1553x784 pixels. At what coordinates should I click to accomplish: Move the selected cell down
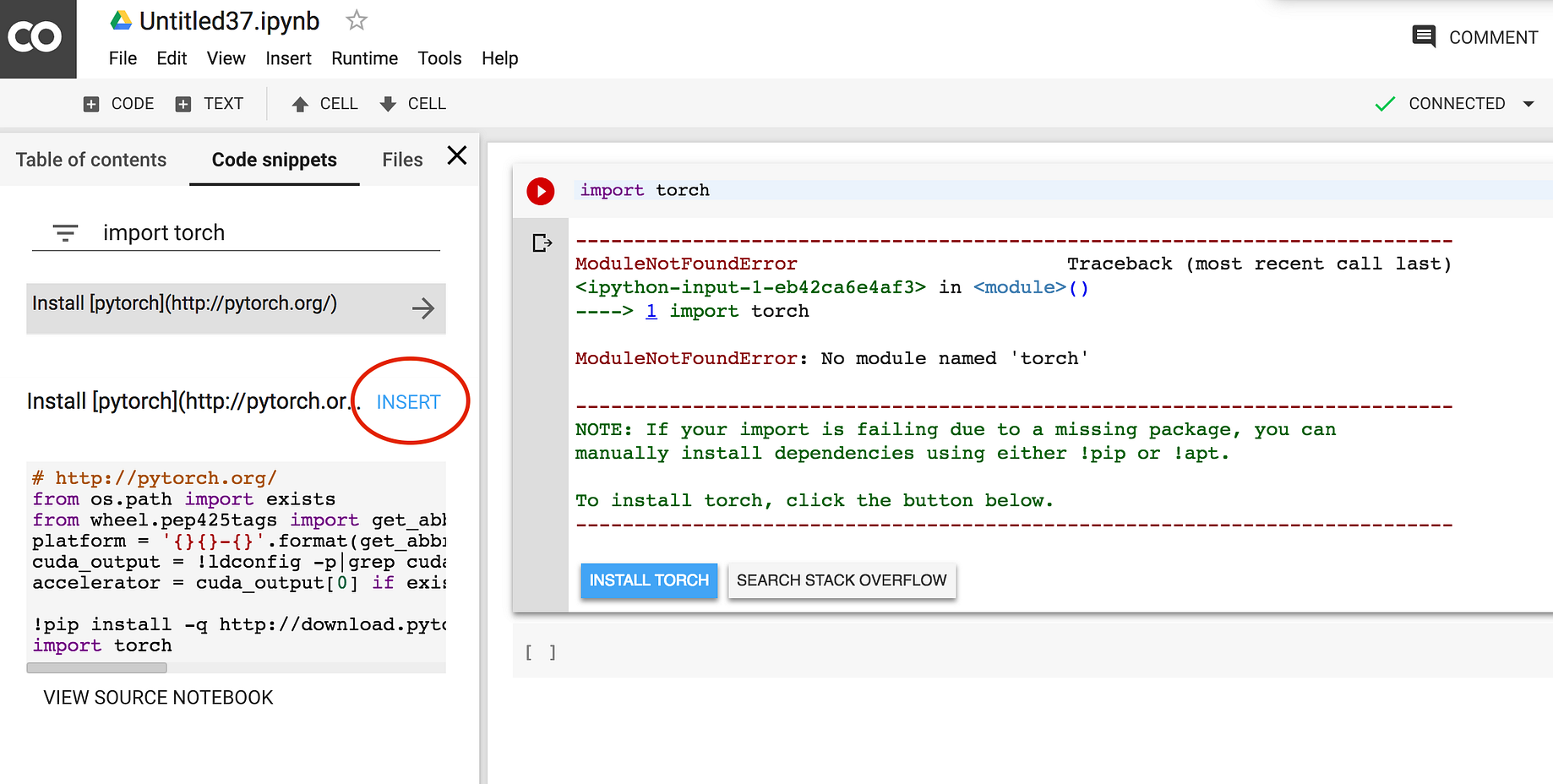pos(412,103)
